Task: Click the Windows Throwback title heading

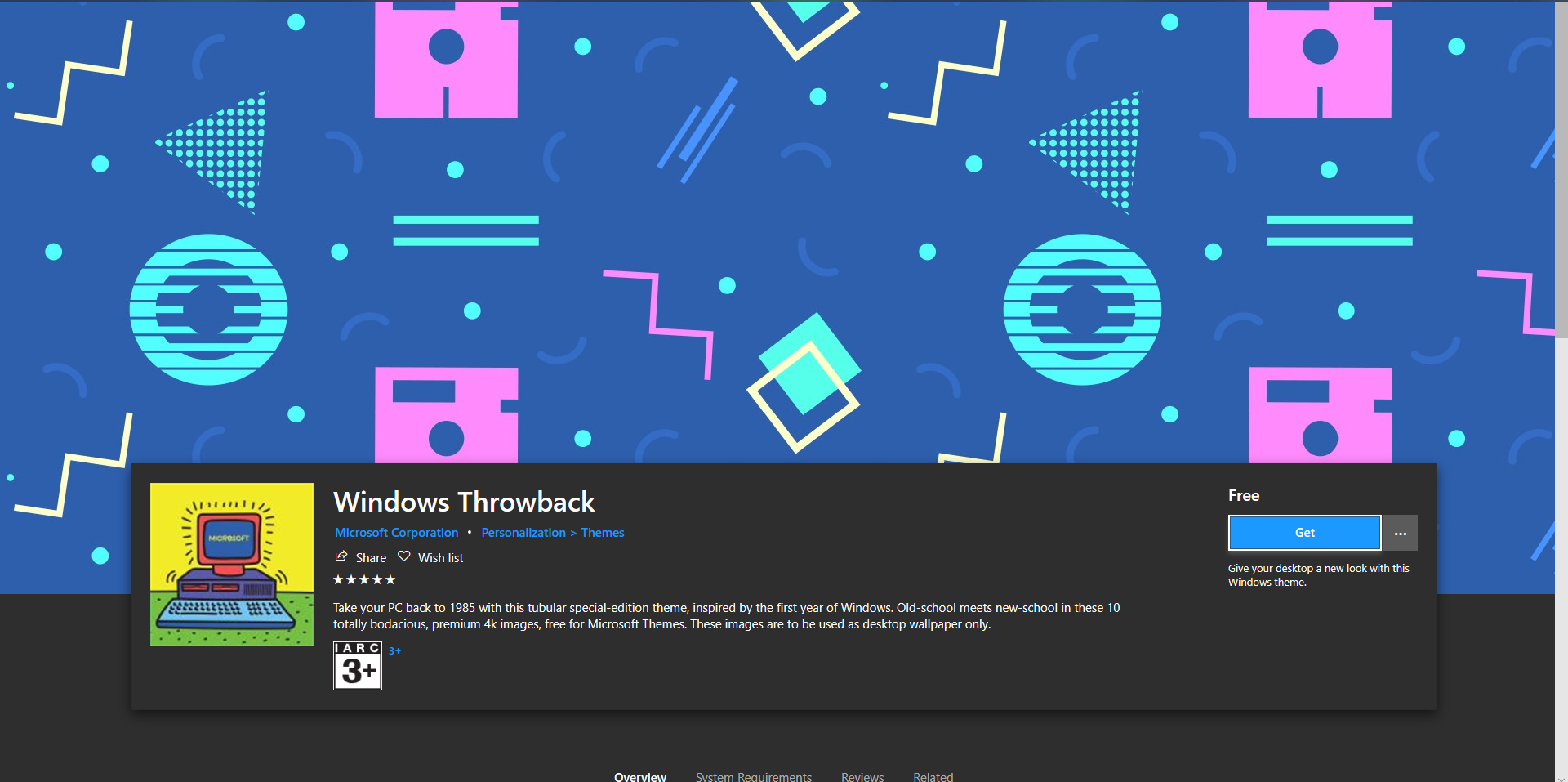Action: pyautogui.click(x=463, y=502)
